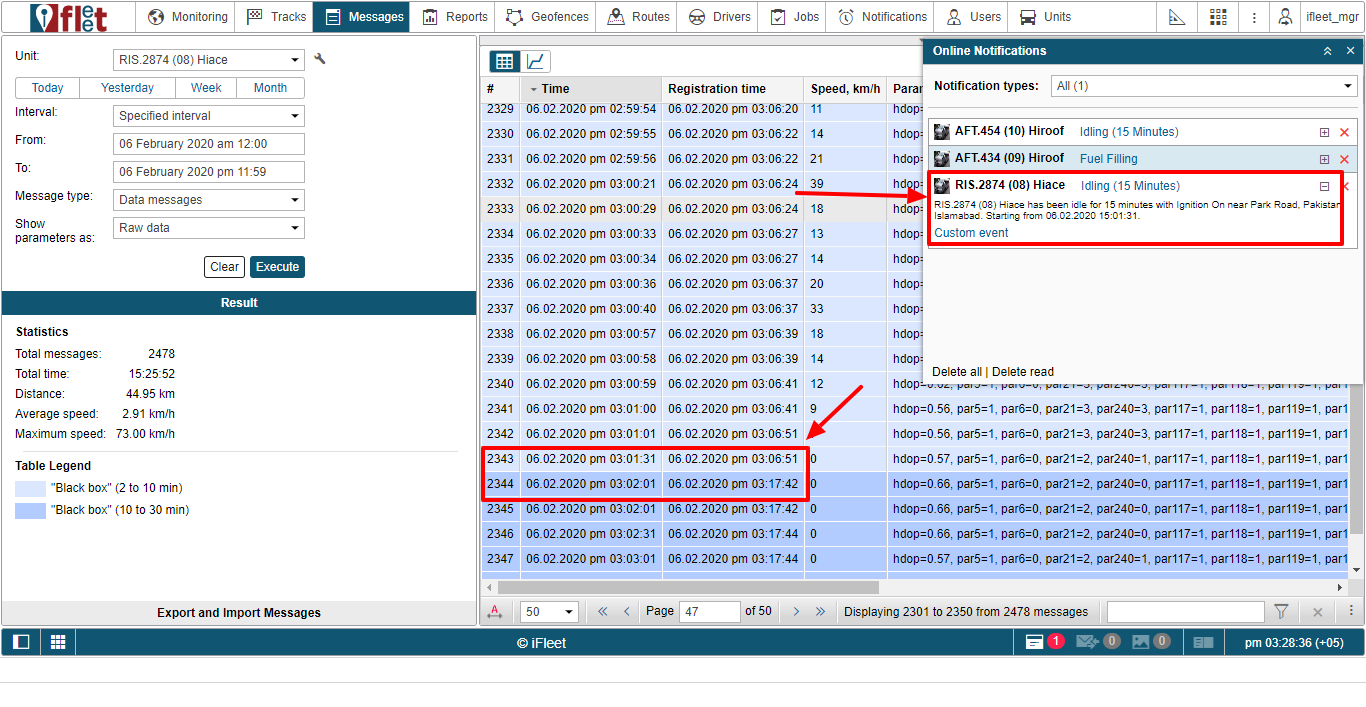Open the Unit dropdown showing RIS.2874 Hiace

(x=208, y=60)
